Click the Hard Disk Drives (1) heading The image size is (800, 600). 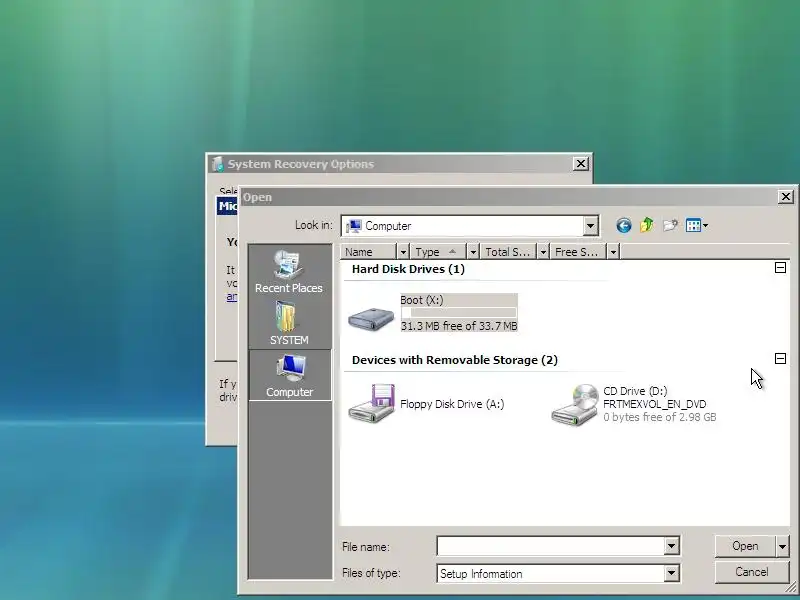point(408,269)
